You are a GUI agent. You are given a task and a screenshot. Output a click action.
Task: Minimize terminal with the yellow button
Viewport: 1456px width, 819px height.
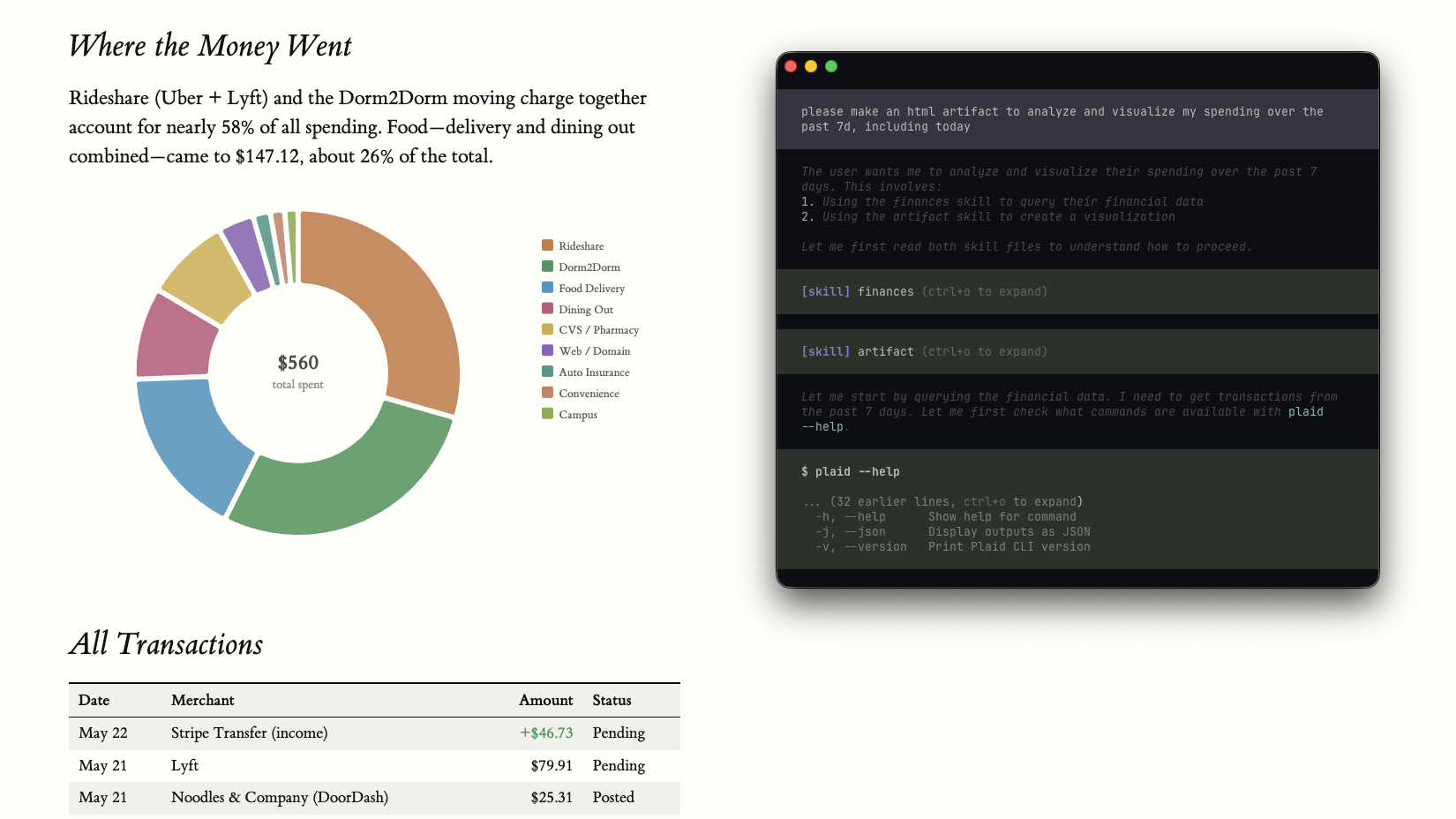click(x=811, y=66)
